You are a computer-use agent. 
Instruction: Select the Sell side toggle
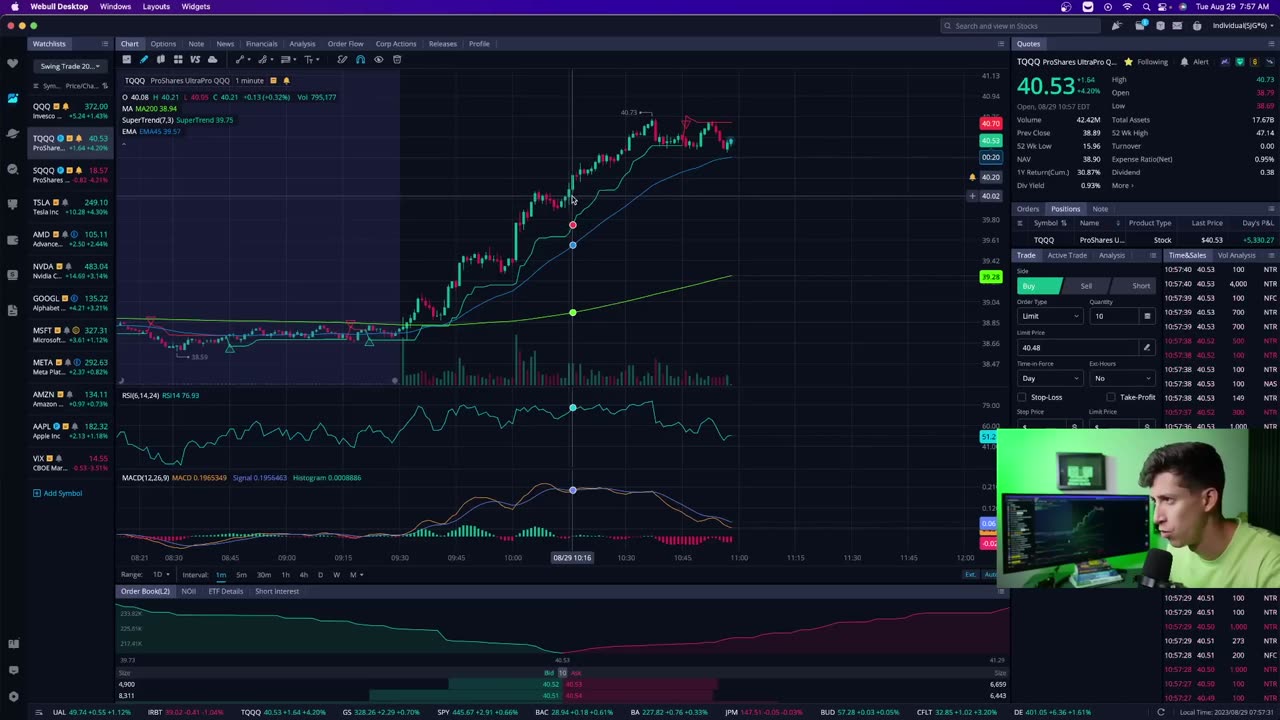(1085, 286)
